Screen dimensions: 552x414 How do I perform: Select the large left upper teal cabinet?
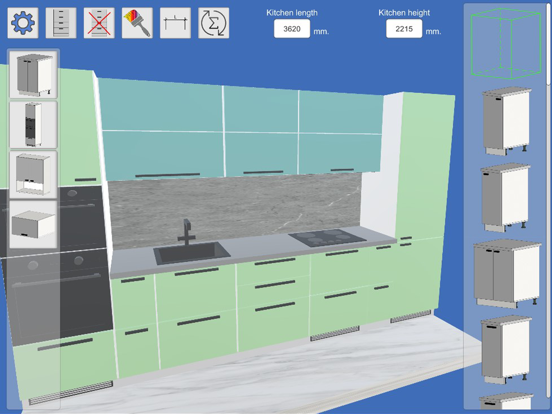[162, 129]
